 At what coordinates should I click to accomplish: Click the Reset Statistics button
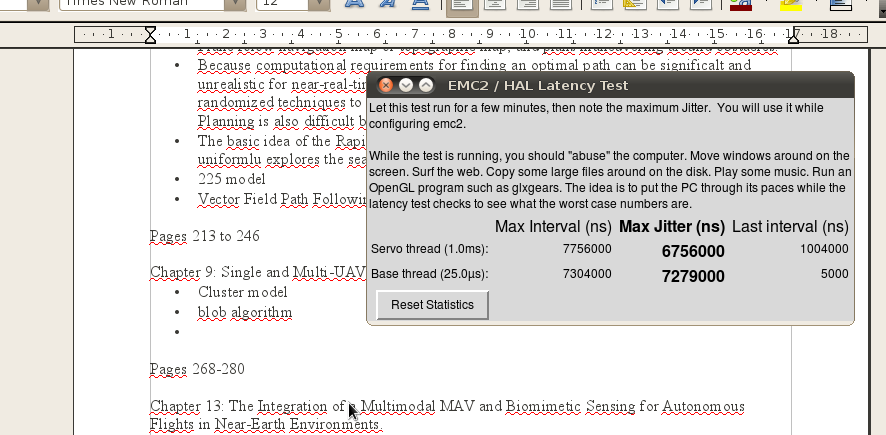[432, 305]
